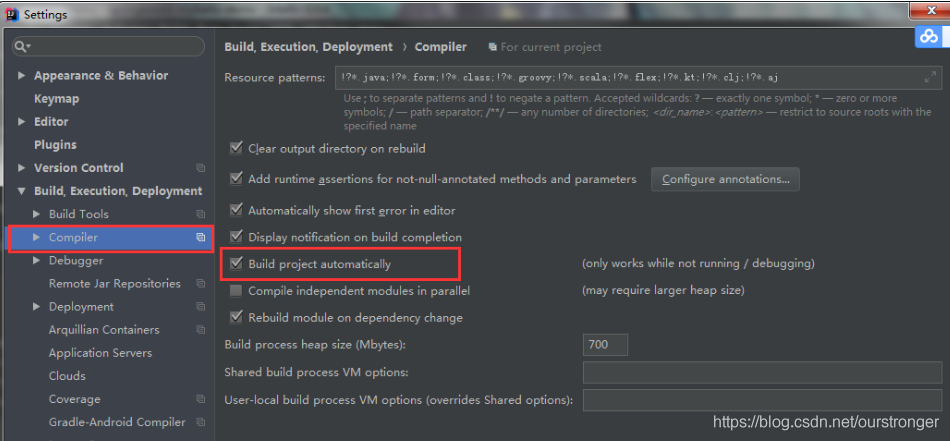Screen dimensions: 950x441
Task: Click the project-scope icon beside Compiler
Action: click(x=201, y=237)
